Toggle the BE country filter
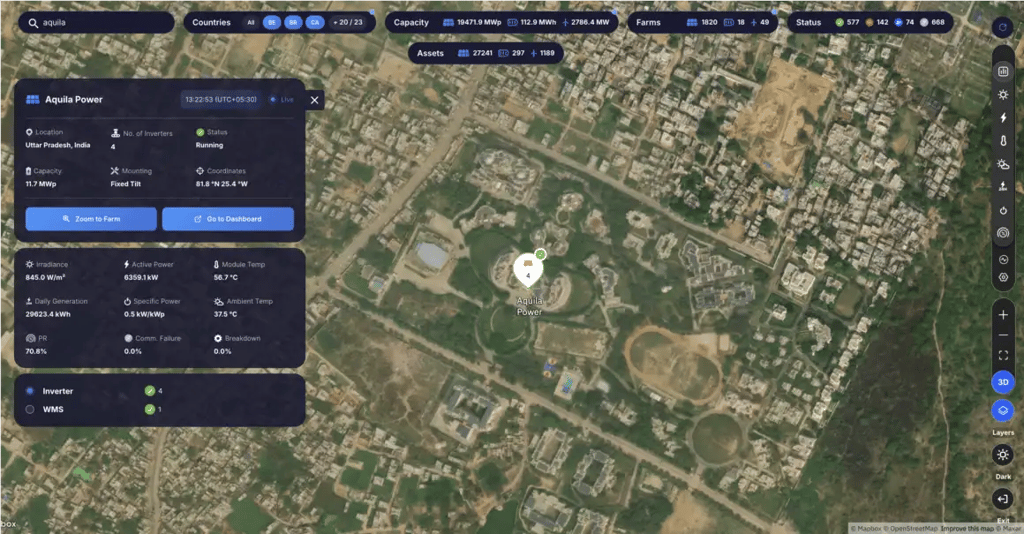This screenshot has width=1024, height=534. [x=272, y=22]
